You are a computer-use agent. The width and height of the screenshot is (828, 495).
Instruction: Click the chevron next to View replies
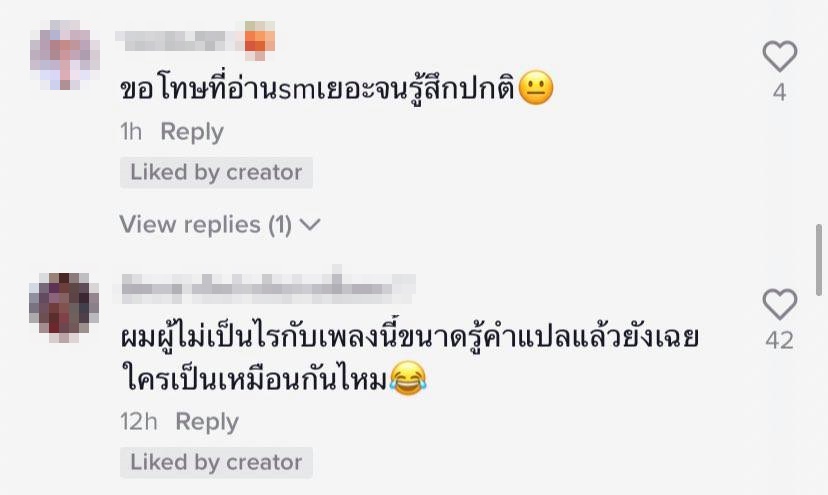[x=310, y=225]
